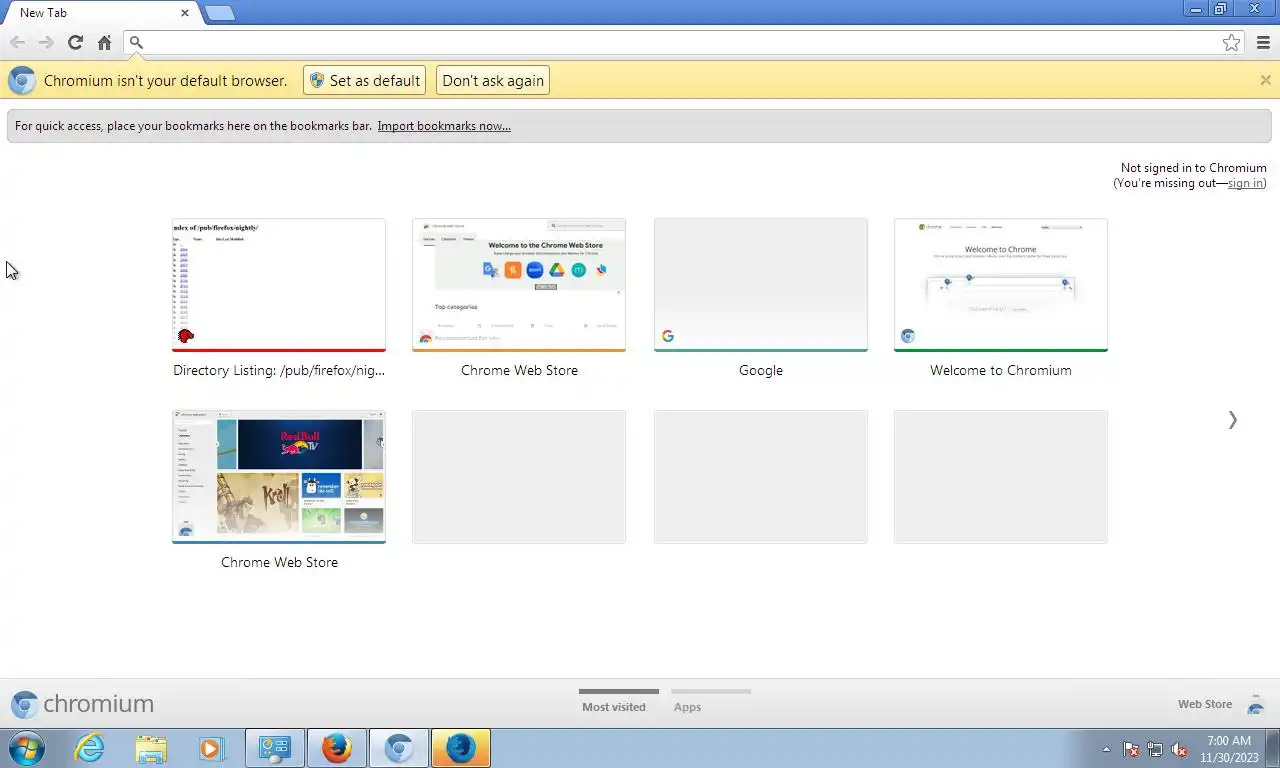Viewport: 1280px width, 768px height.
Task: Open the first Chrome Web Store thumbnail
Action: (x=519, y=285)
